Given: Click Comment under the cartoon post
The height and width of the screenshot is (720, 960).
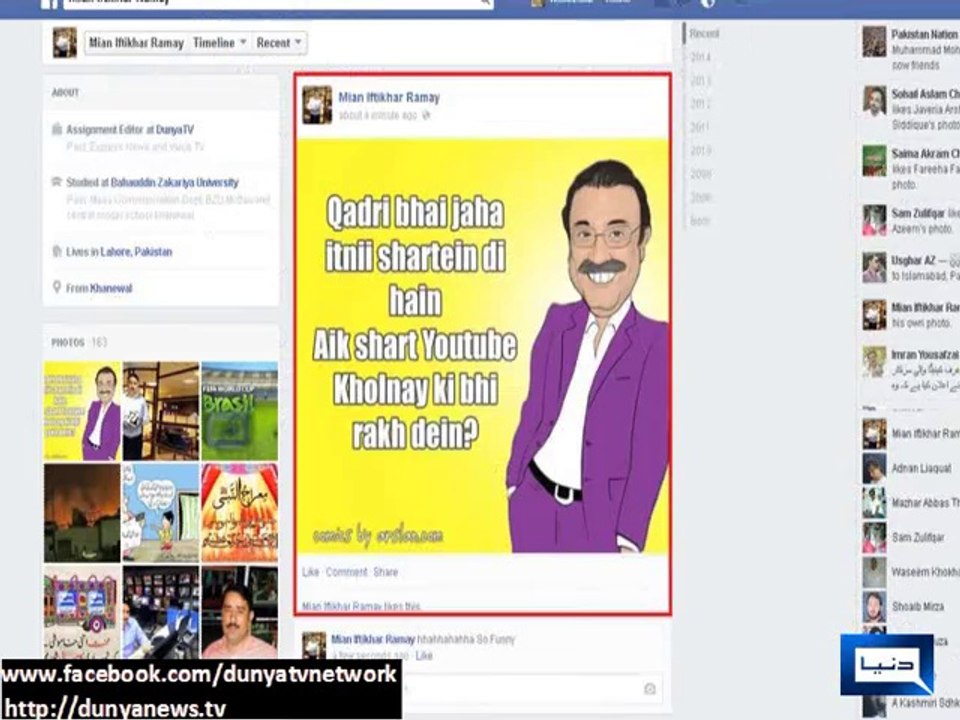Looking at the screenshot, I should (347, 572).
